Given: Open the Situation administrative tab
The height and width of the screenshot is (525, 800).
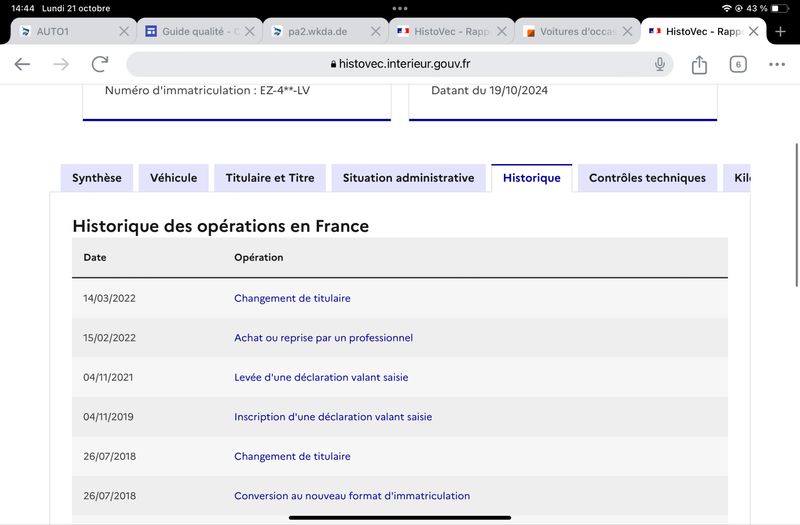Looking at the screenshot, I should click(x=408, y=178).
